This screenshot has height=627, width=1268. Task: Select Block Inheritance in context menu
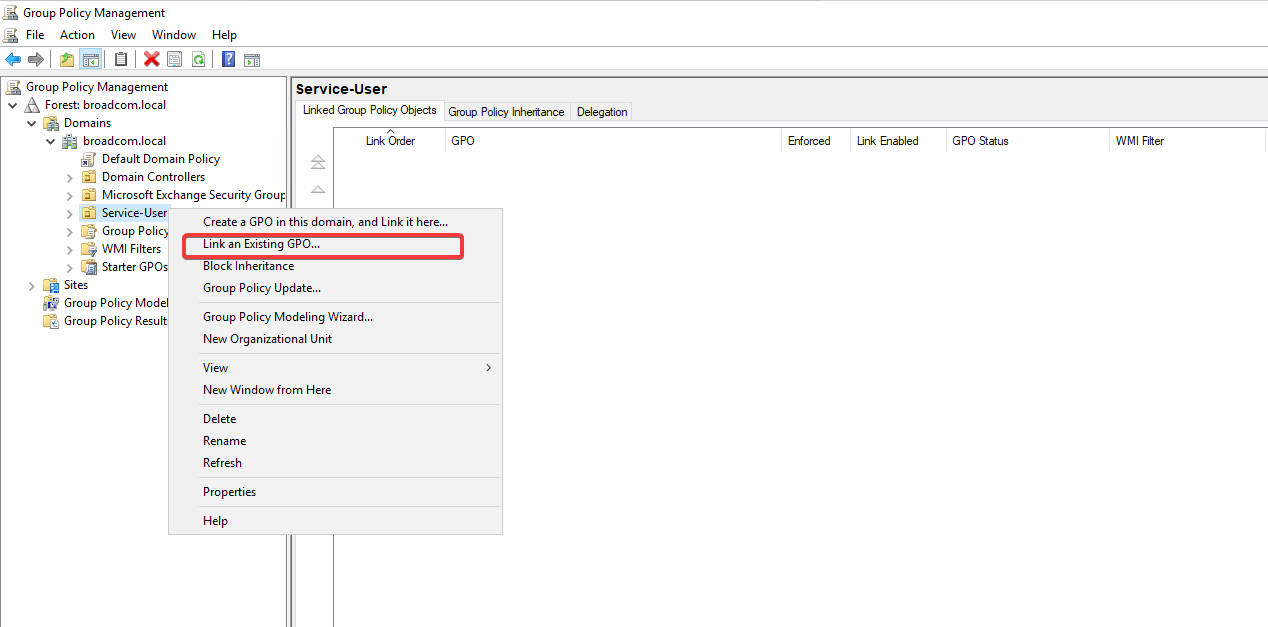[x=248, y=266]
